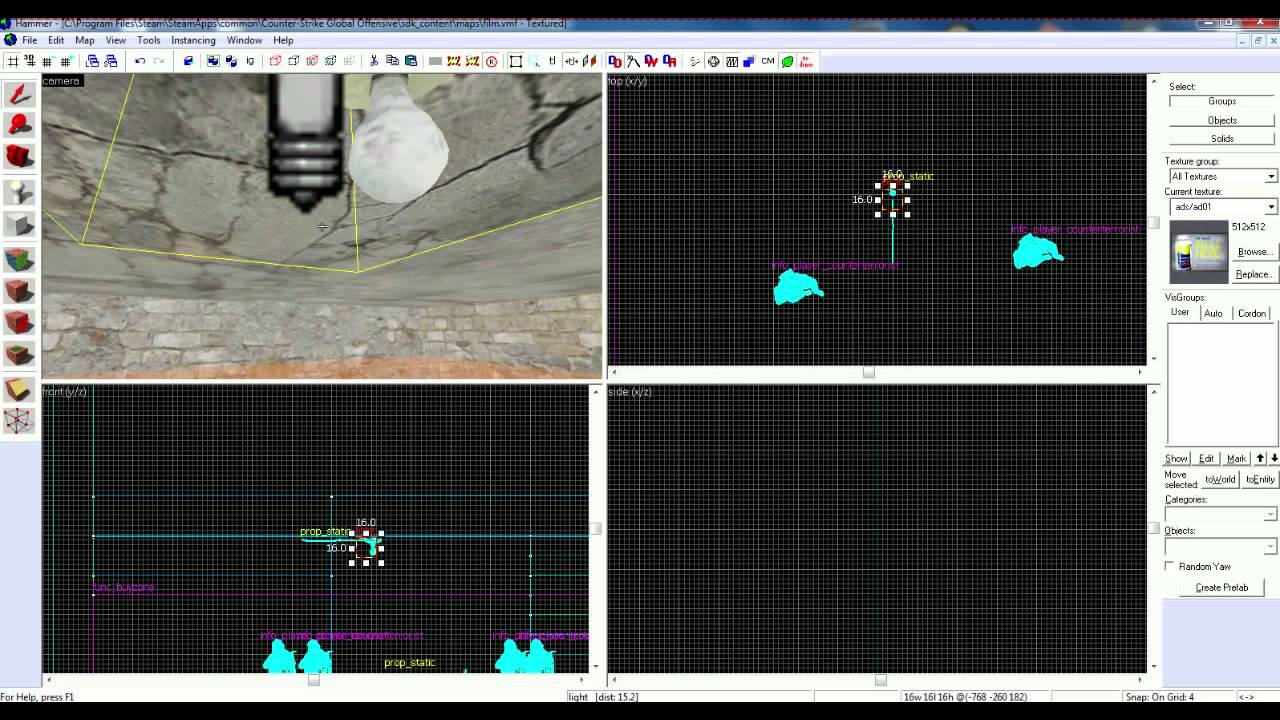Click the Carve tool icon

point(189,61)
